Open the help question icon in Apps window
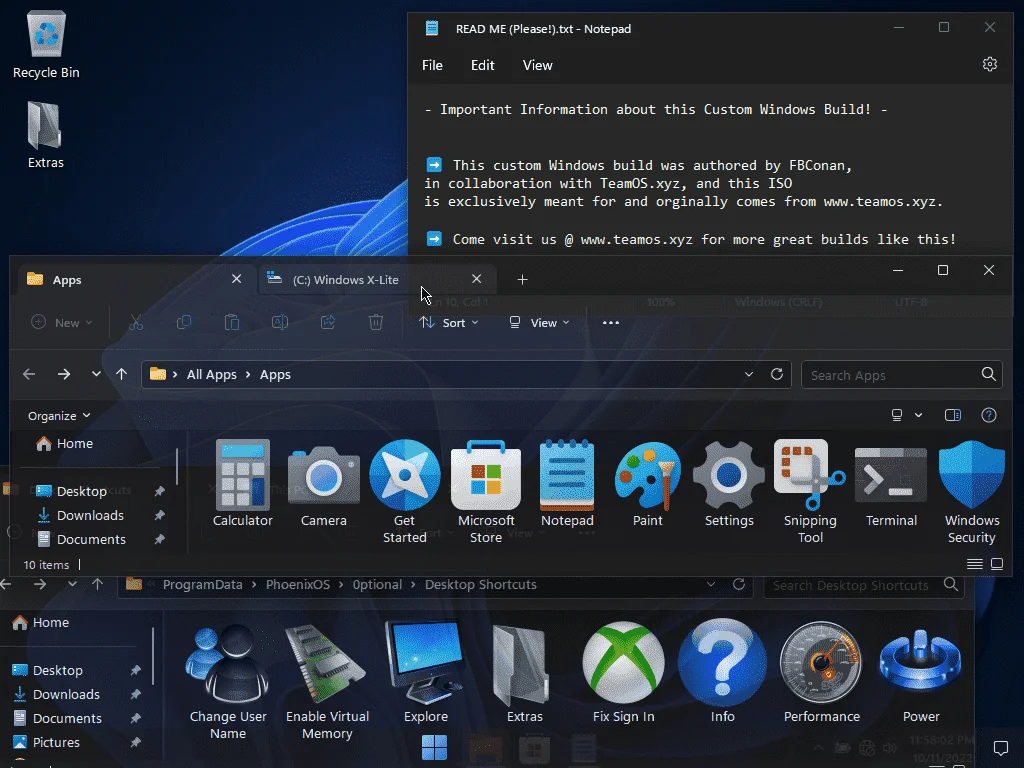Screen dimensions: 1024x768 [x=989, y=415]
